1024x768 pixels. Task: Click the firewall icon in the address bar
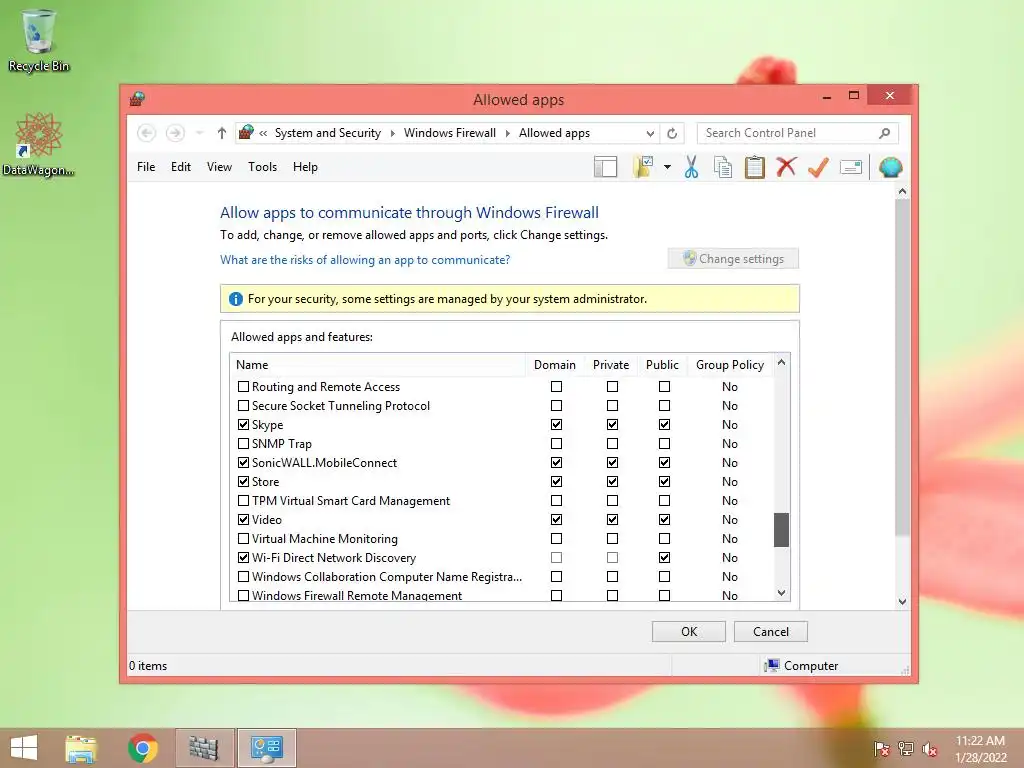246,133
